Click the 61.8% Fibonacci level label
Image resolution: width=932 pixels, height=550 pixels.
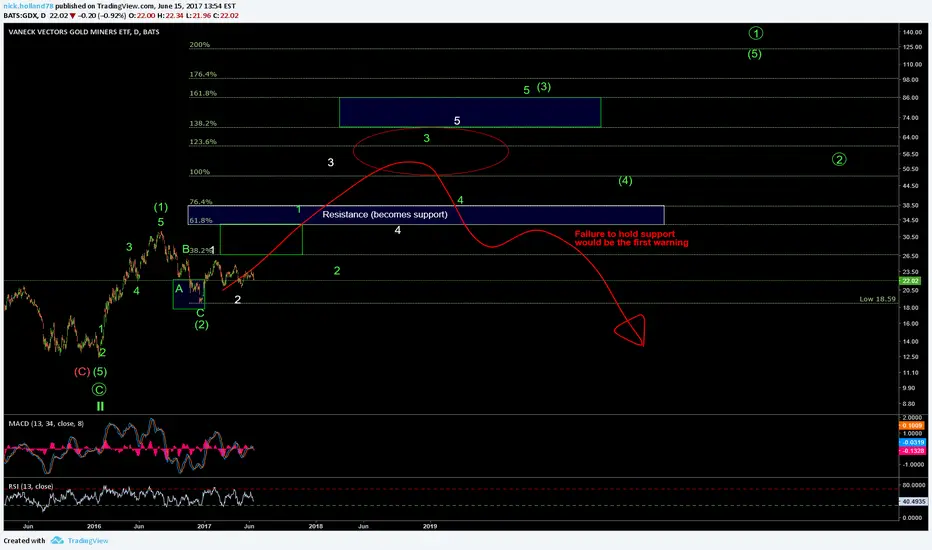201,221
